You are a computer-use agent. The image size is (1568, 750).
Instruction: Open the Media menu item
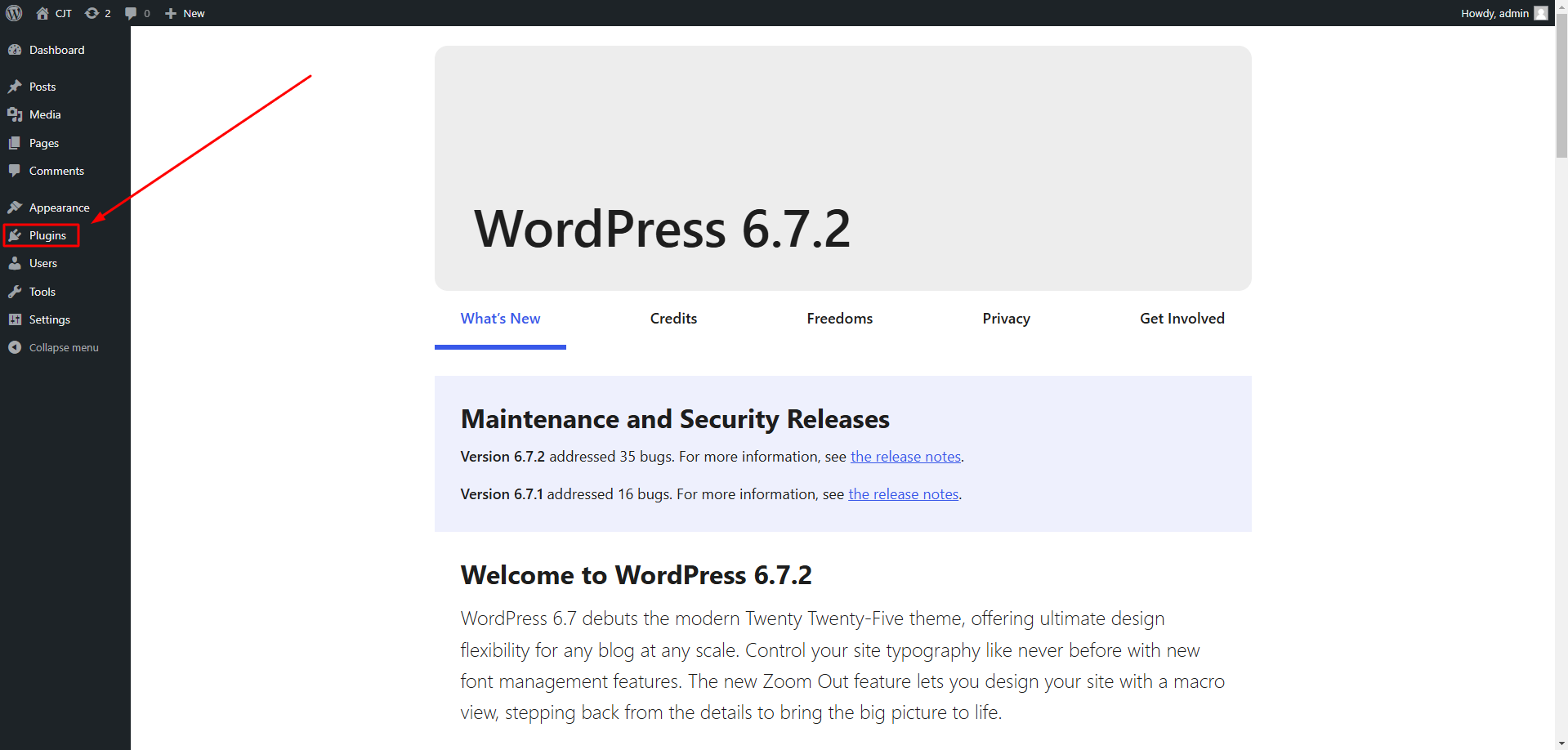click(65, 114)
